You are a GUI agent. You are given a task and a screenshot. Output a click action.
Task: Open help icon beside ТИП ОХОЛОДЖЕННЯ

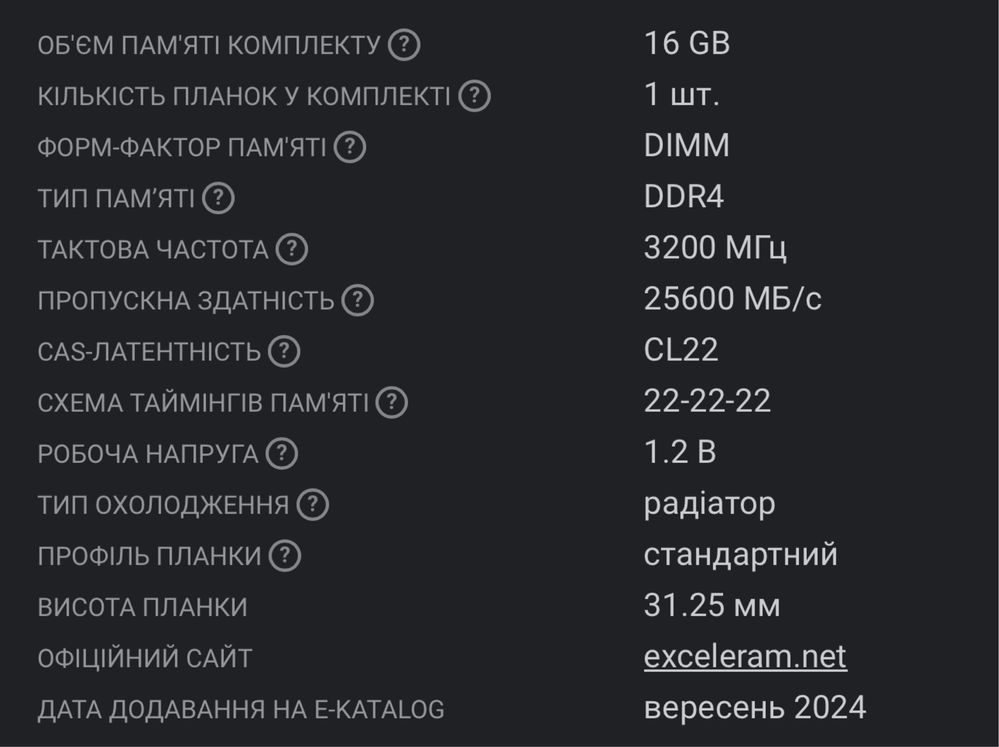tap(313, 505)
